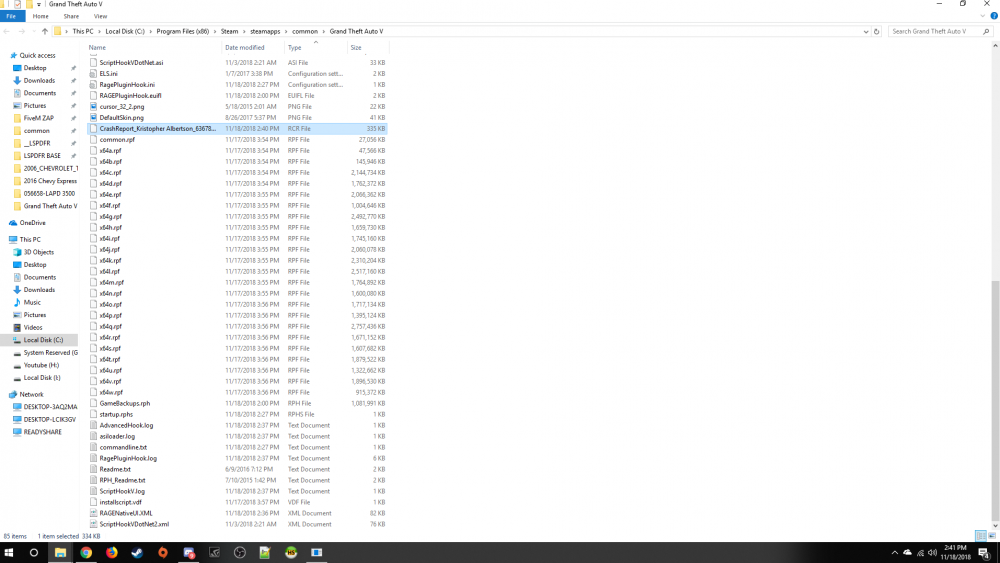1000x563 pixels.
Task: Open Steam from the taskbar
Action: pyautogui.click(x=137, y=553)
